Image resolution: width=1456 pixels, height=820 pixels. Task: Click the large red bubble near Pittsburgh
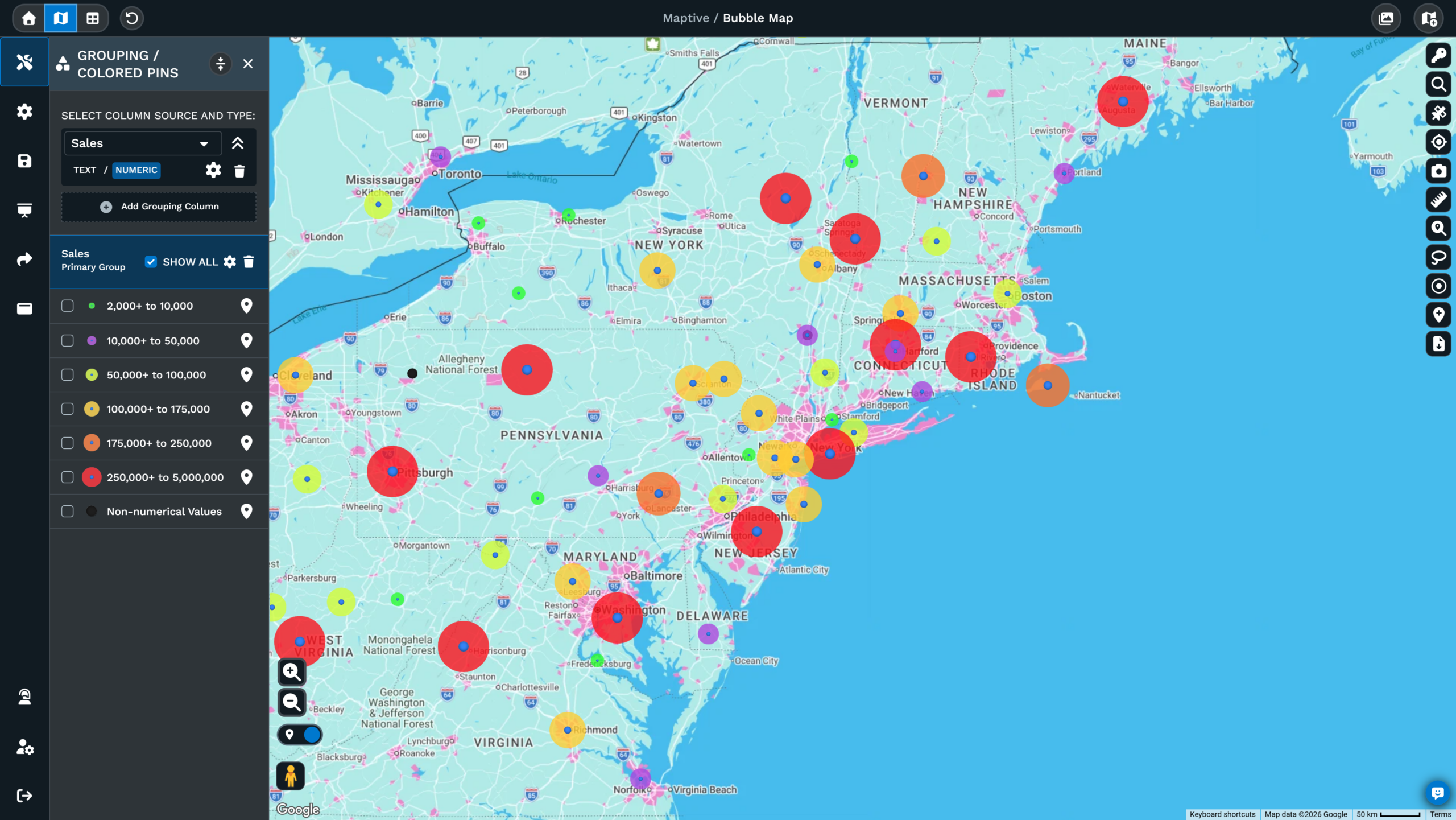392,472
